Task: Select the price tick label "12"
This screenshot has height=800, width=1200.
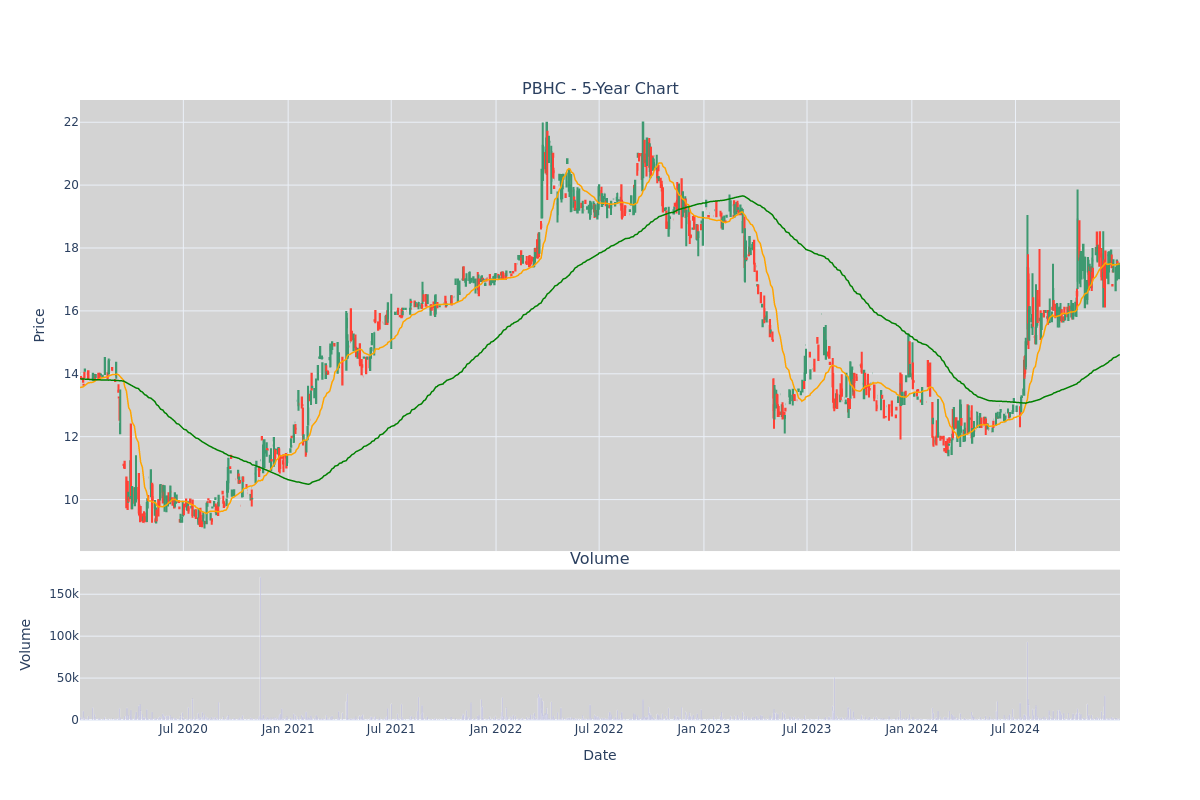Action: (x=71, y=437)
